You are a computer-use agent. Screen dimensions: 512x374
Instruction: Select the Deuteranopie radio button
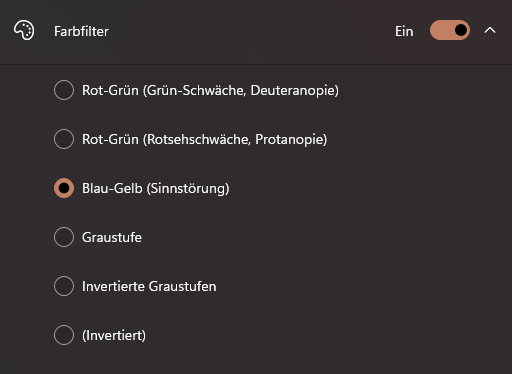[64, 90]
